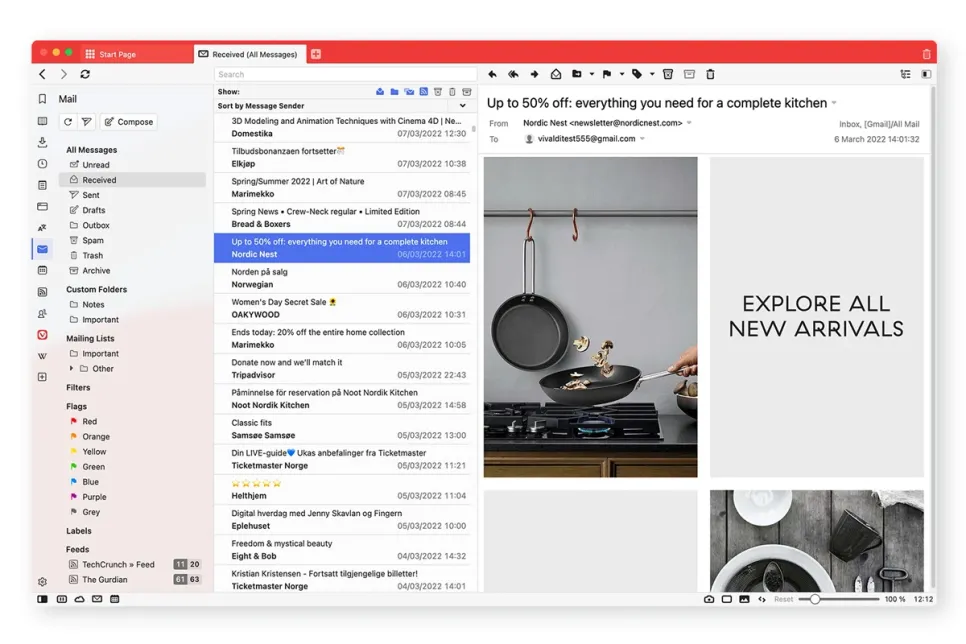966x644 pixels.
Task: Open the subject line dropdown arrow
Action: [x=835, y=103]
